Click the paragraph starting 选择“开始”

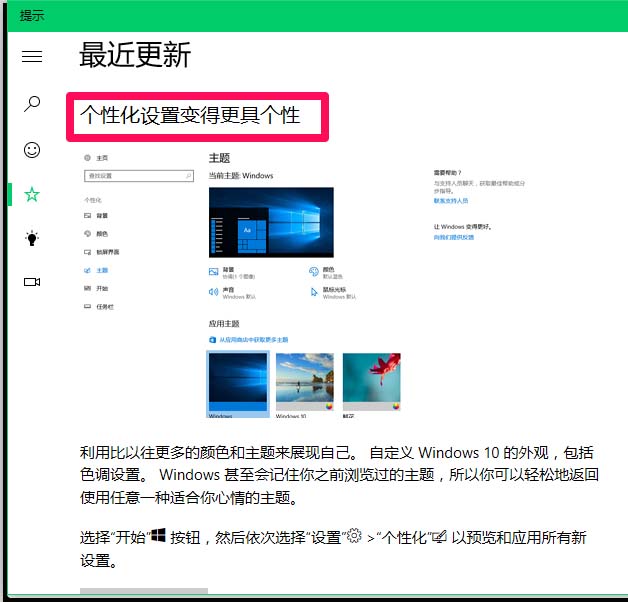(x=333, y=548)
